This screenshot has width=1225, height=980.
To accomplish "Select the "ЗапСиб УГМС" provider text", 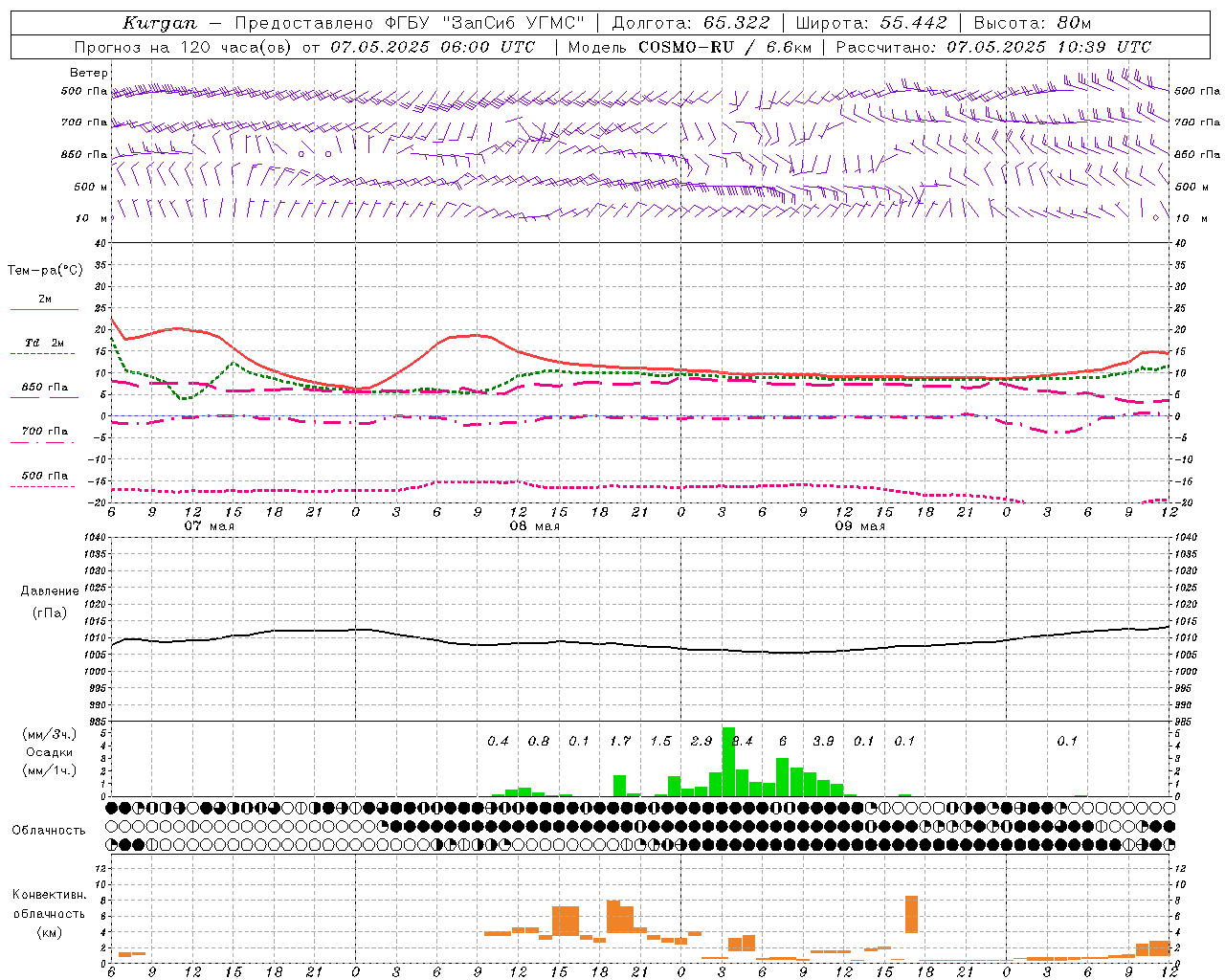I will click(512, 23).
